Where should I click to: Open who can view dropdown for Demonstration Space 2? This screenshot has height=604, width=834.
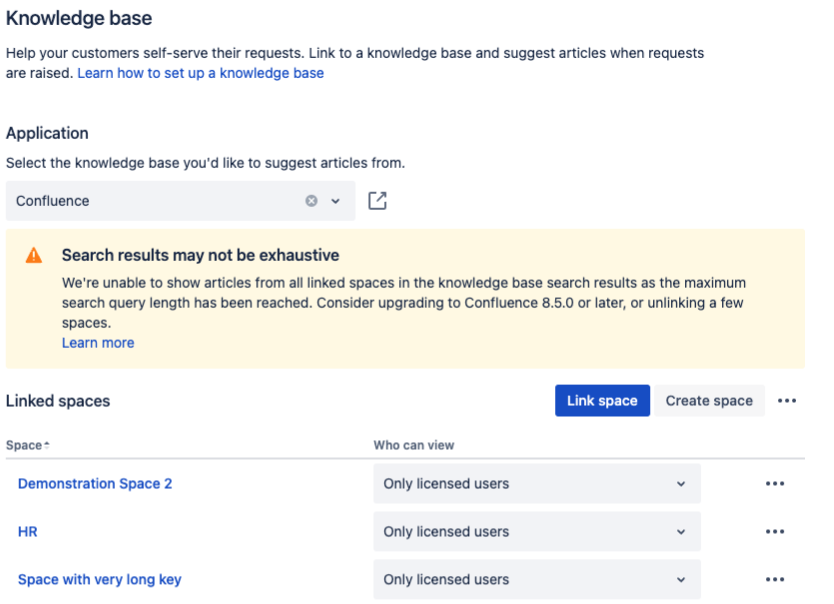pyautogui.click(x=537, y=483)
